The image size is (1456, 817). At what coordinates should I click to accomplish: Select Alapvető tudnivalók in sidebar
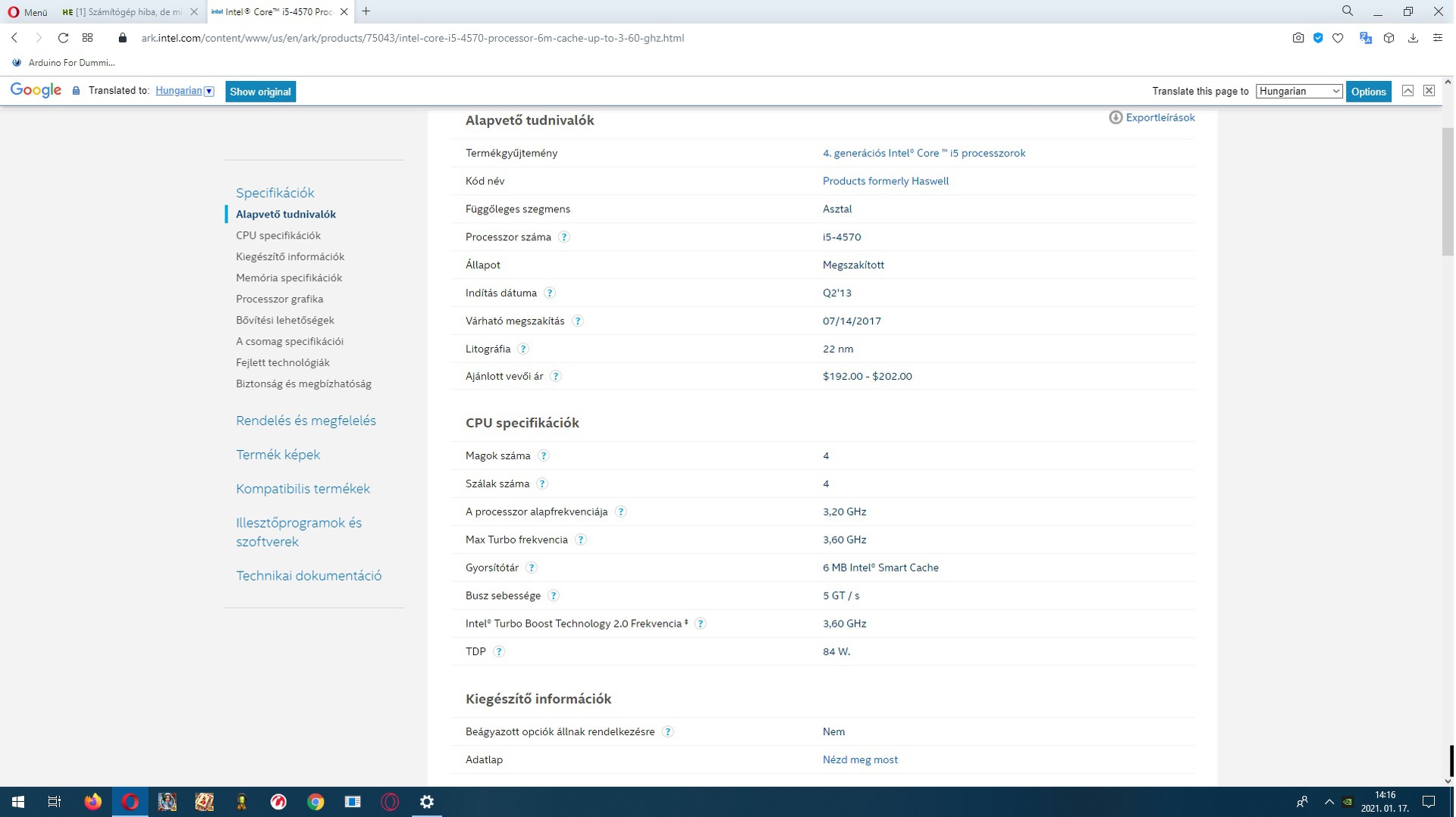coord(286,214)
